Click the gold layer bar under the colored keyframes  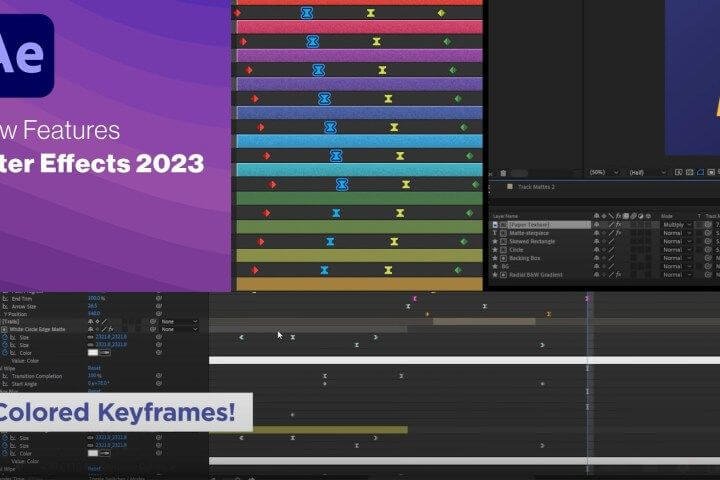coord(360,284)
